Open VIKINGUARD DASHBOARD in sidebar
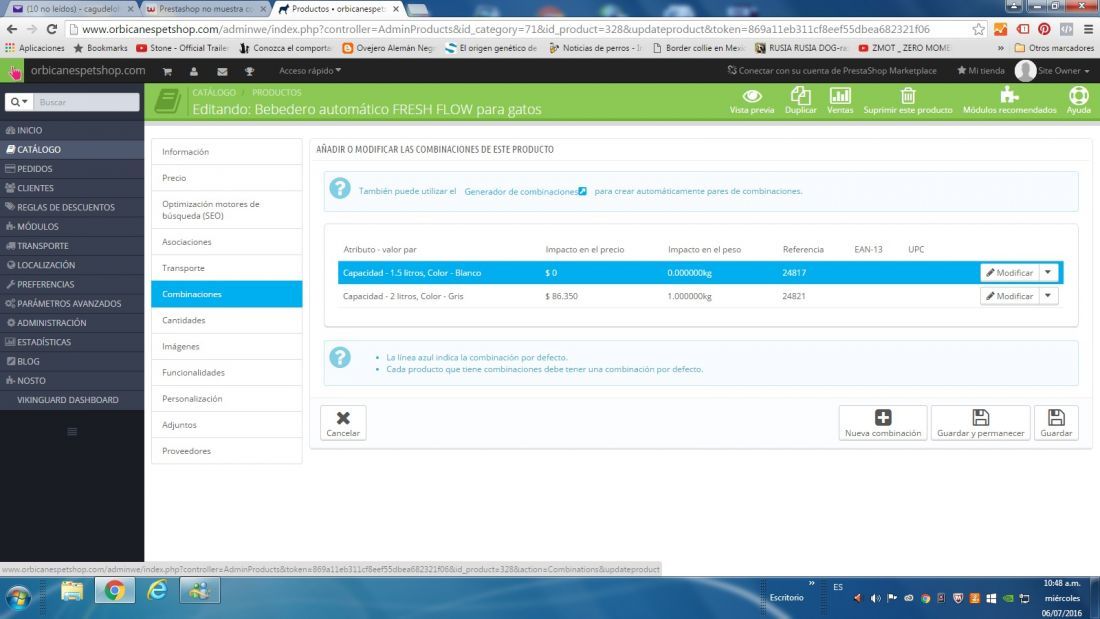 click(x=72, y=400)
